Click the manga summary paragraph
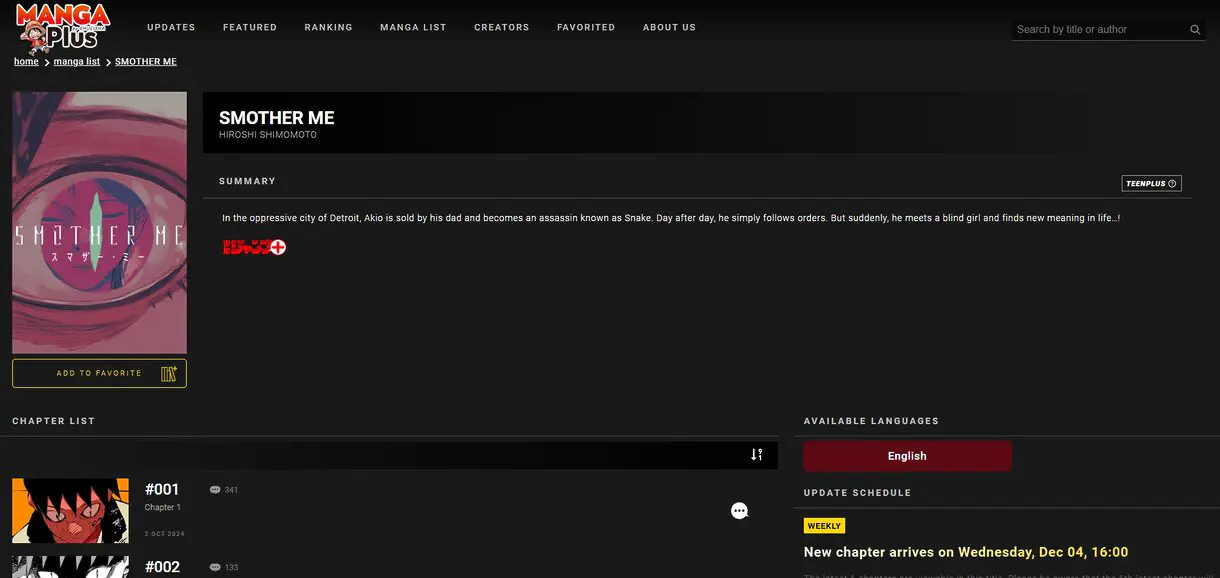The image size is (1220, 578). pyautogui.click(x=671, y=218)
